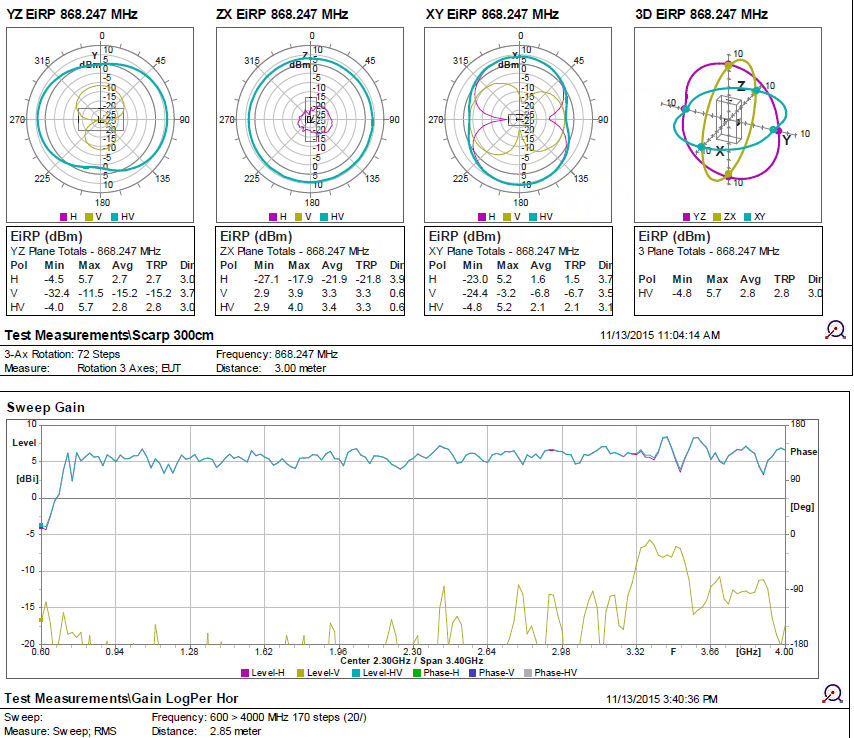Click the teal HV swatch under YZ plot

point(114,217)
